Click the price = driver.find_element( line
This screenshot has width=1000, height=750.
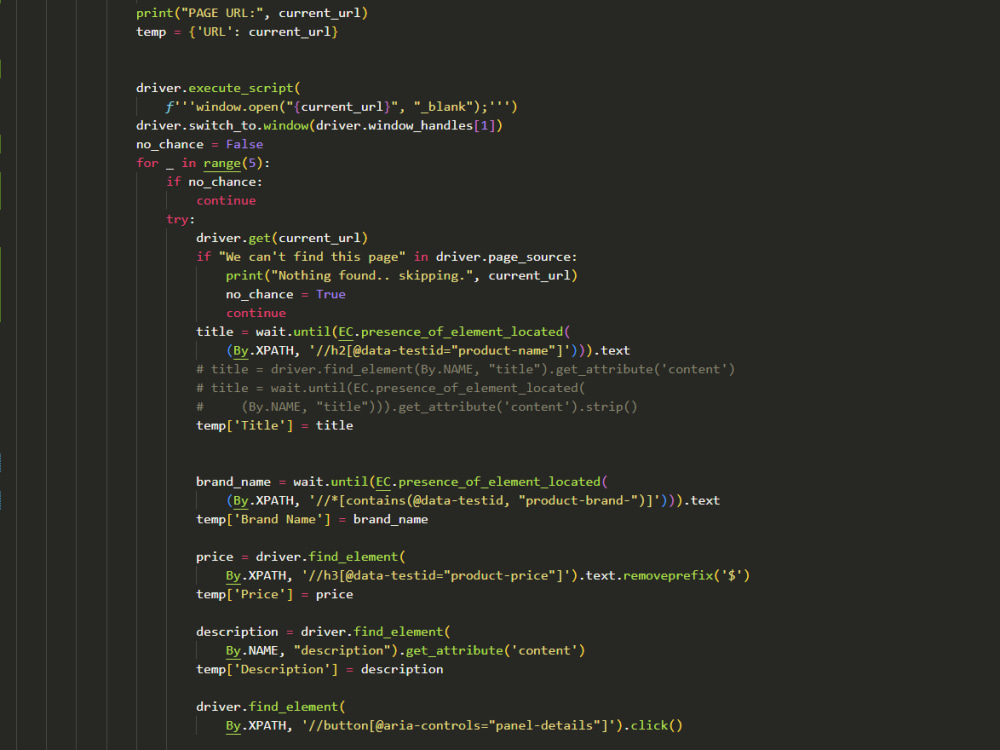coord(300,557)
